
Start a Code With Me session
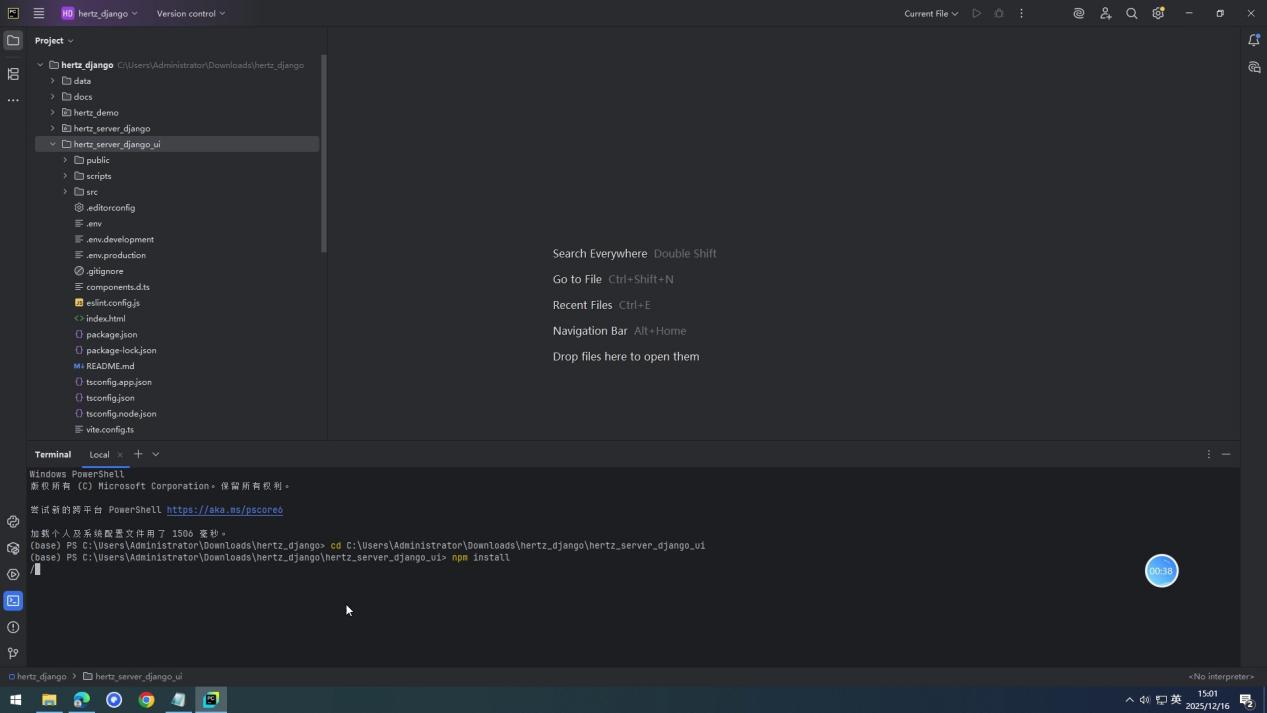1104,13
